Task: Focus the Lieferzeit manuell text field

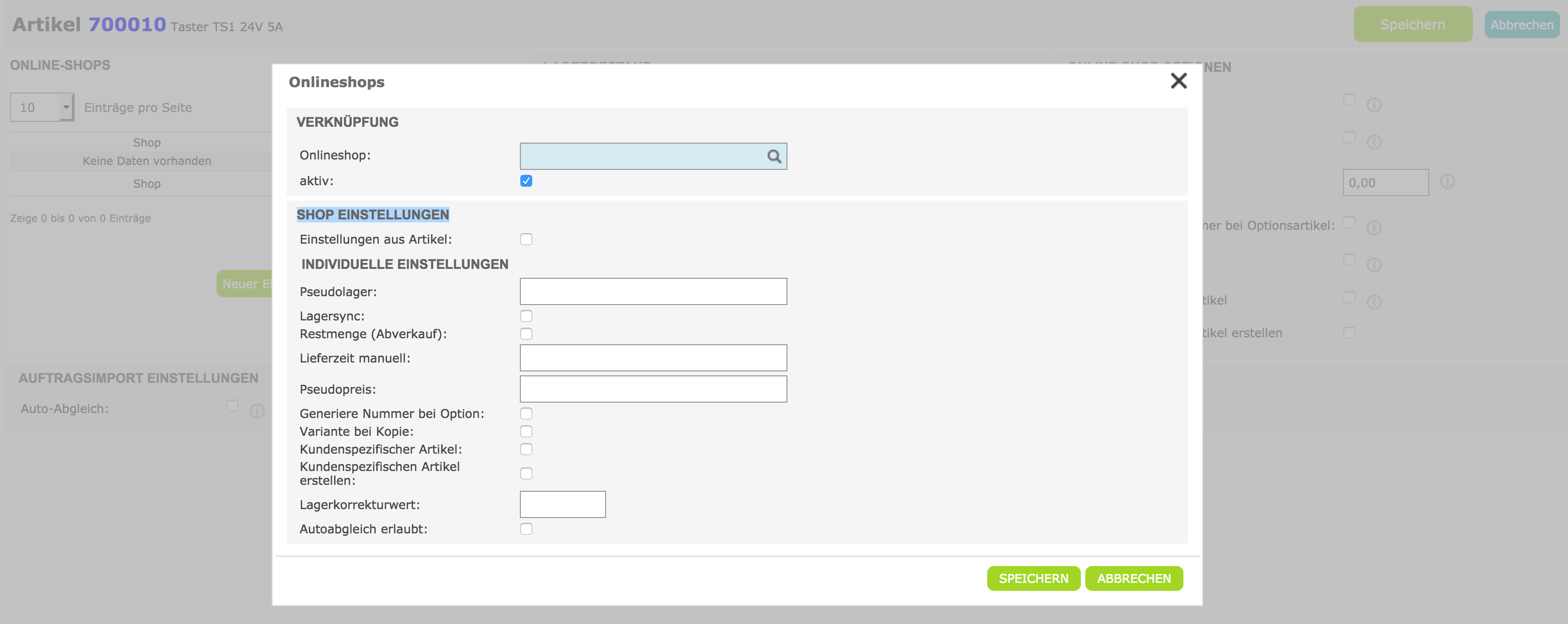Action: click(x=653, y=358)
